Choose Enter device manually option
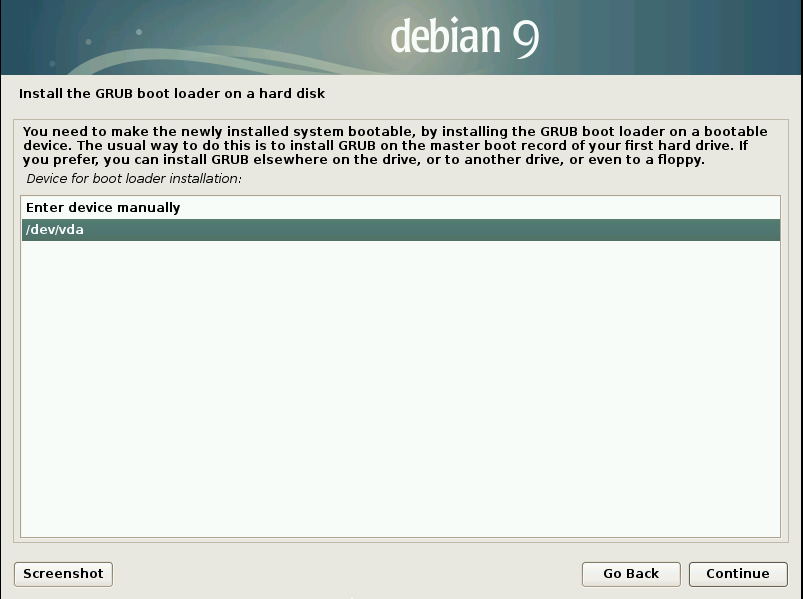Screen dimensions: 803x599 103,208
